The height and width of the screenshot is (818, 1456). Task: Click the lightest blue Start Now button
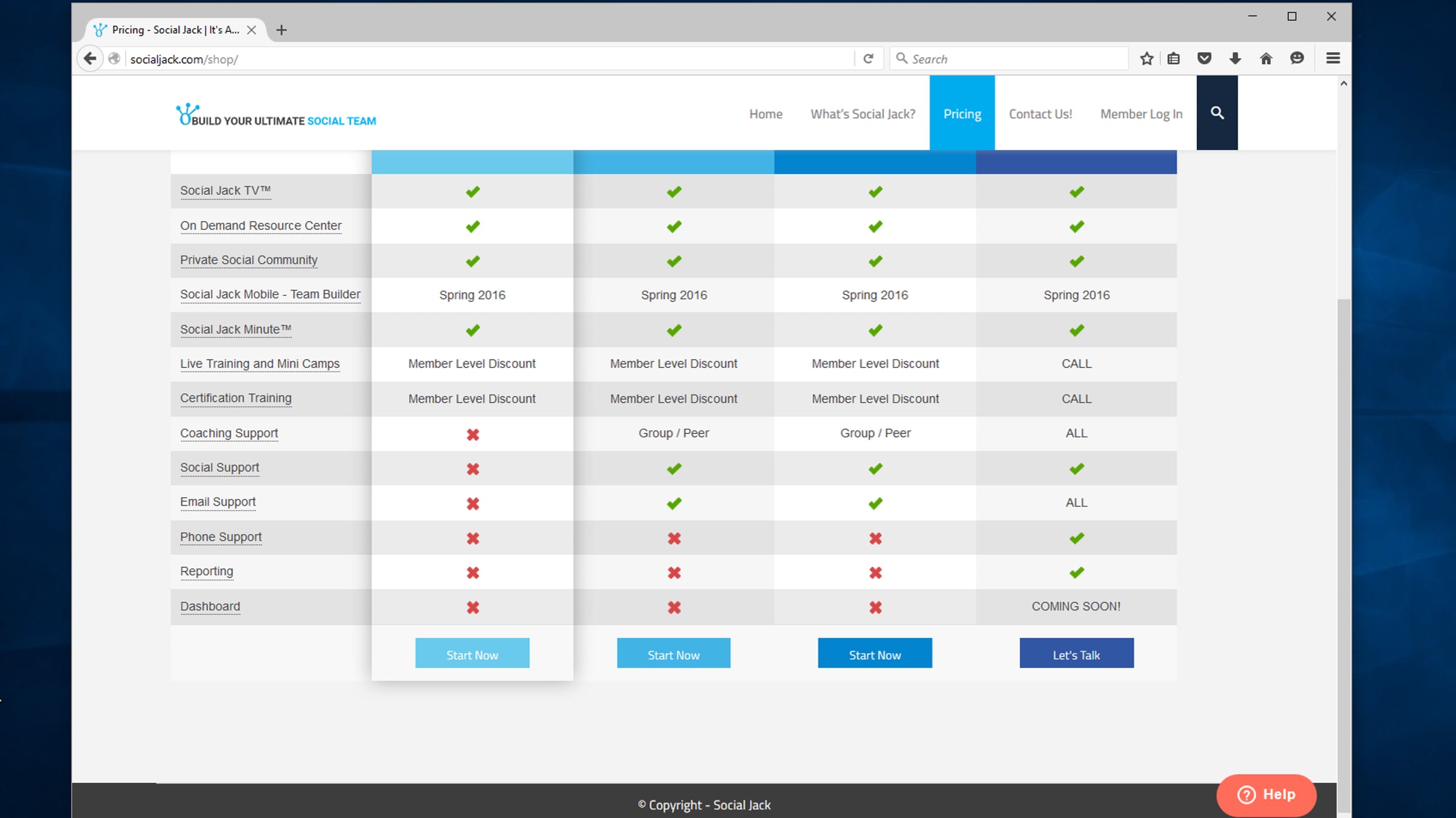[x=472, y=654]
